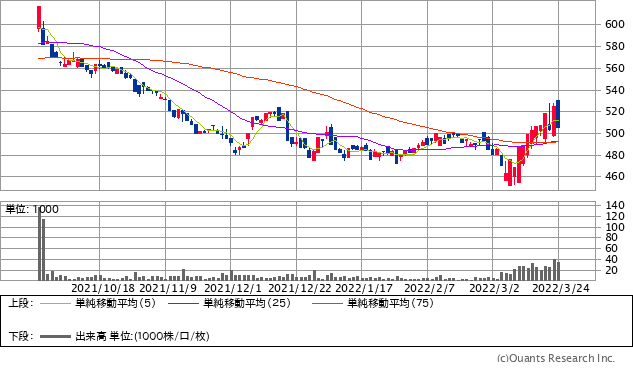Click the 560 price axis label
Image resolution: width=633 pixels, height=372 pixels.
pyautogui.click(x=615, y=69)
